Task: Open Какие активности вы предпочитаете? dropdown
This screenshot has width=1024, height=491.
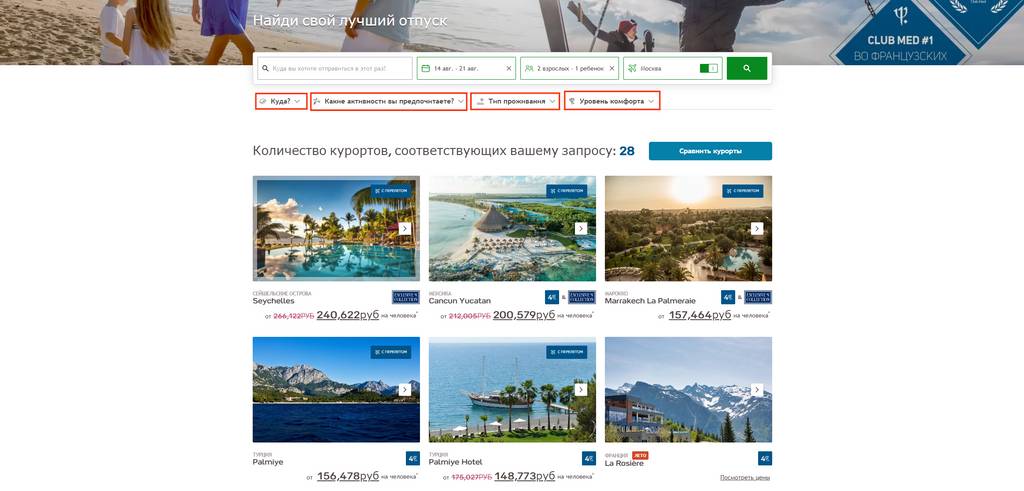Action: [389, 101]
